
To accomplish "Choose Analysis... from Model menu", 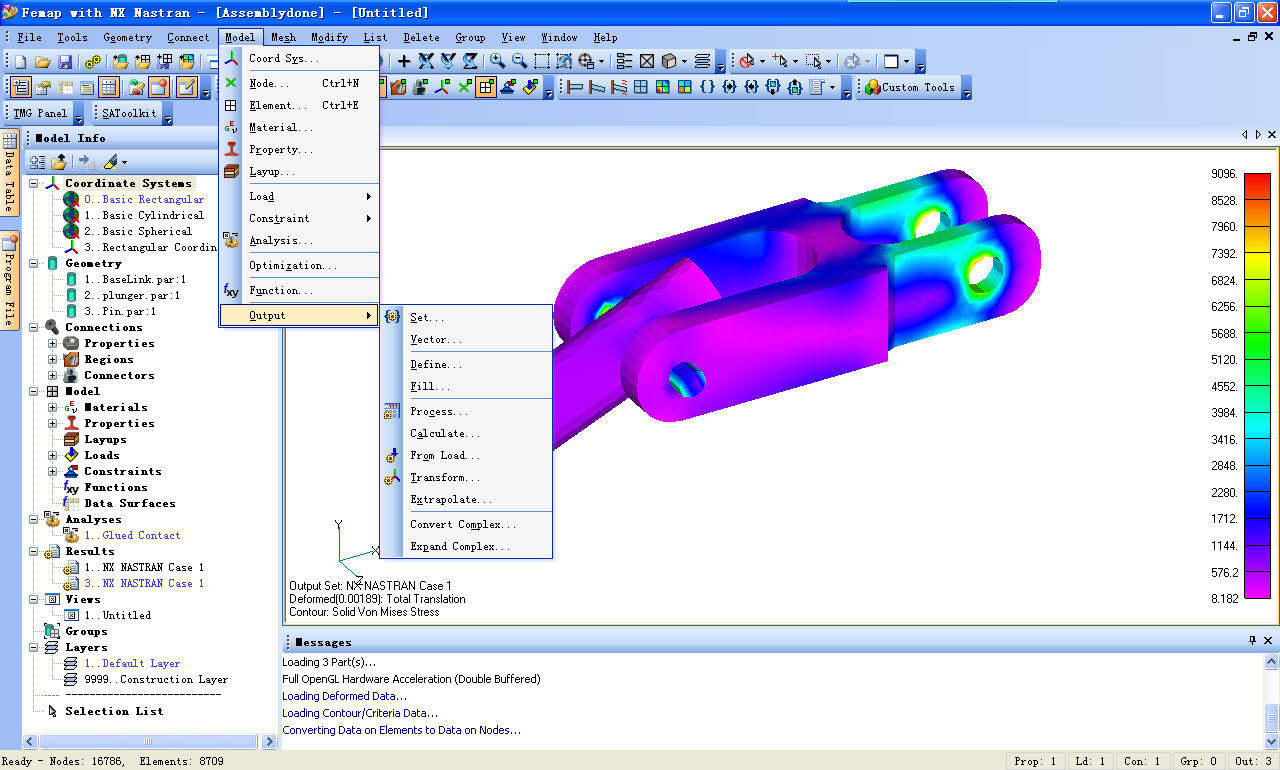I will tap(299, 240).
